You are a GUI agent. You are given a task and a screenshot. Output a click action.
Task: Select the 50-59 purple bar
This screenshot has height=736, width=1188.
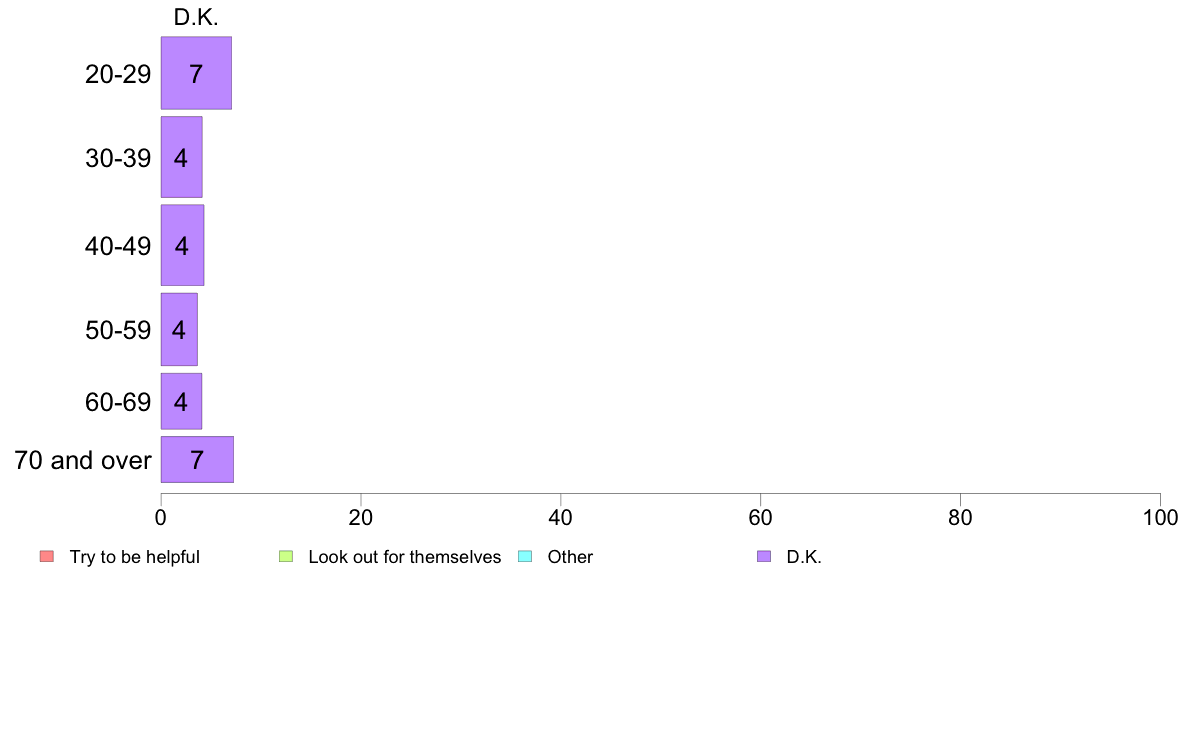click(179, 329)
